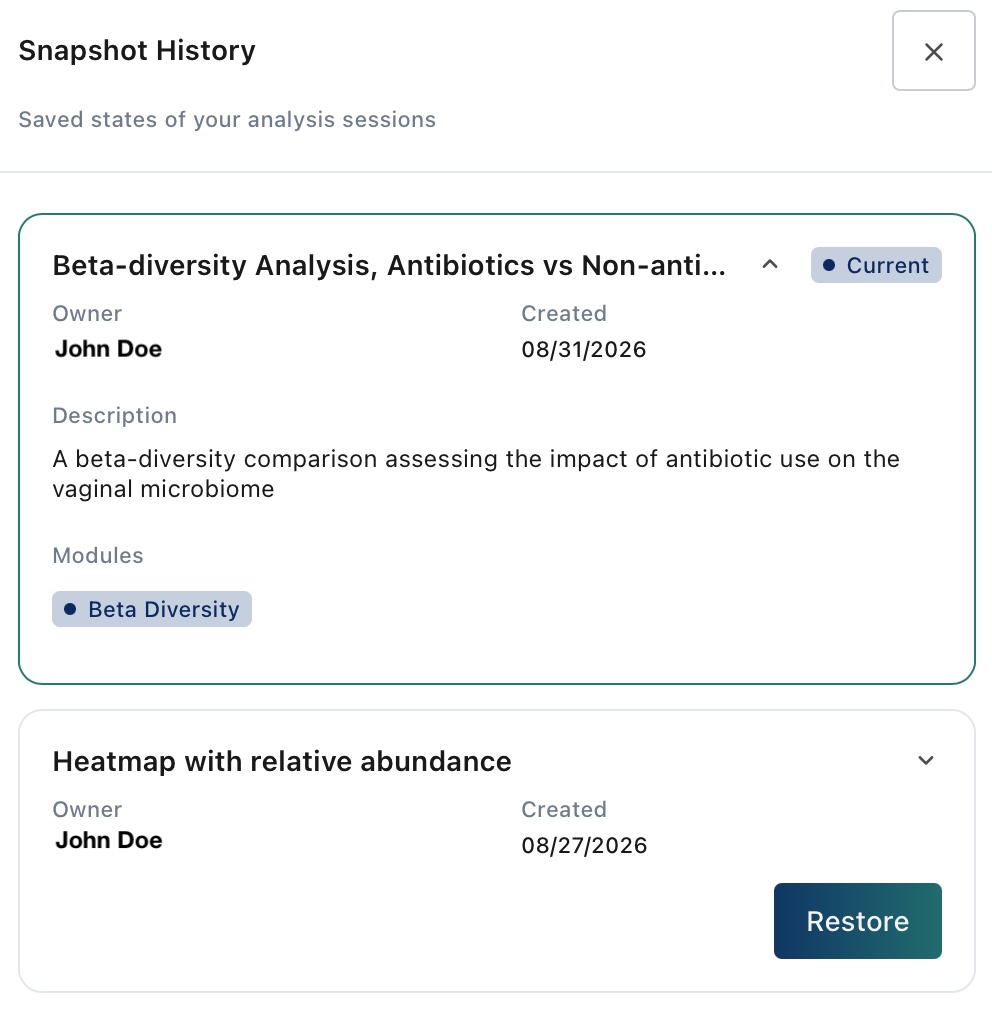The image size is (992, 1030).
Task: Click the created date 08/27/2026
Action: click(584, 845)
